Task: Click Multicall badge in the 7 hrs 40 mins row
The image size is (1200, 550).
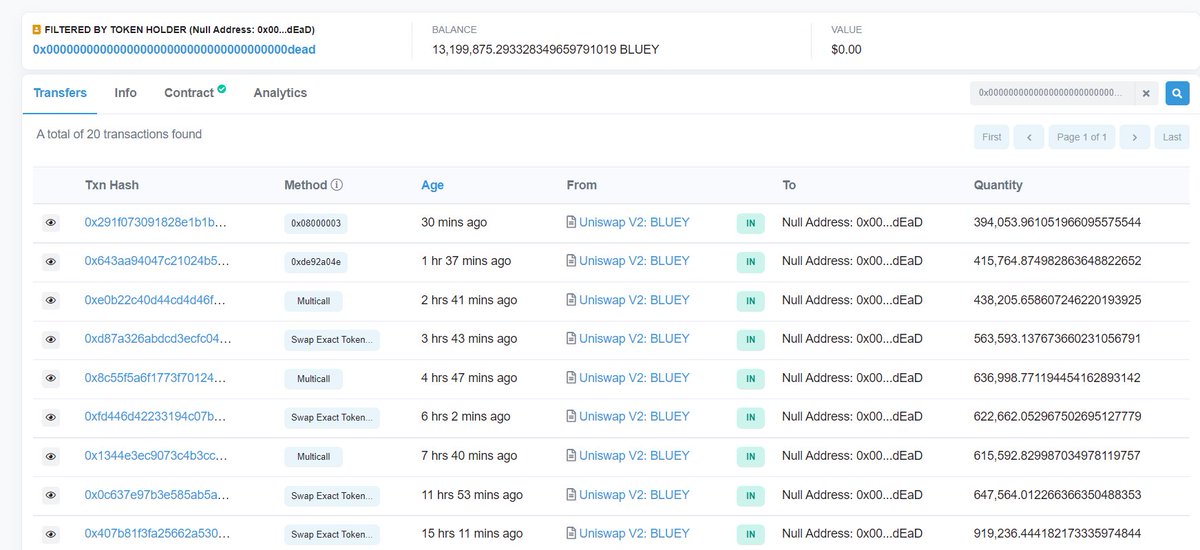Action: (x=313, y=457)
